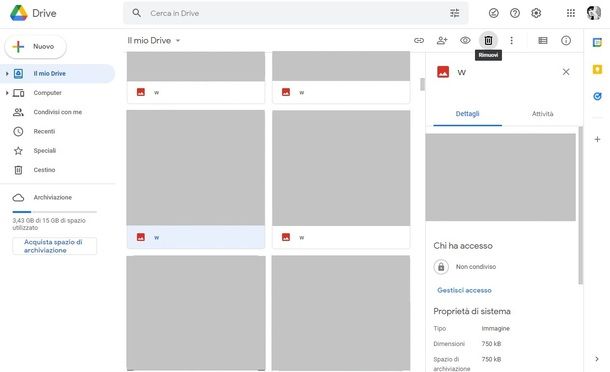
Task: Open Google Keep side panel icon
Action: 597,69
